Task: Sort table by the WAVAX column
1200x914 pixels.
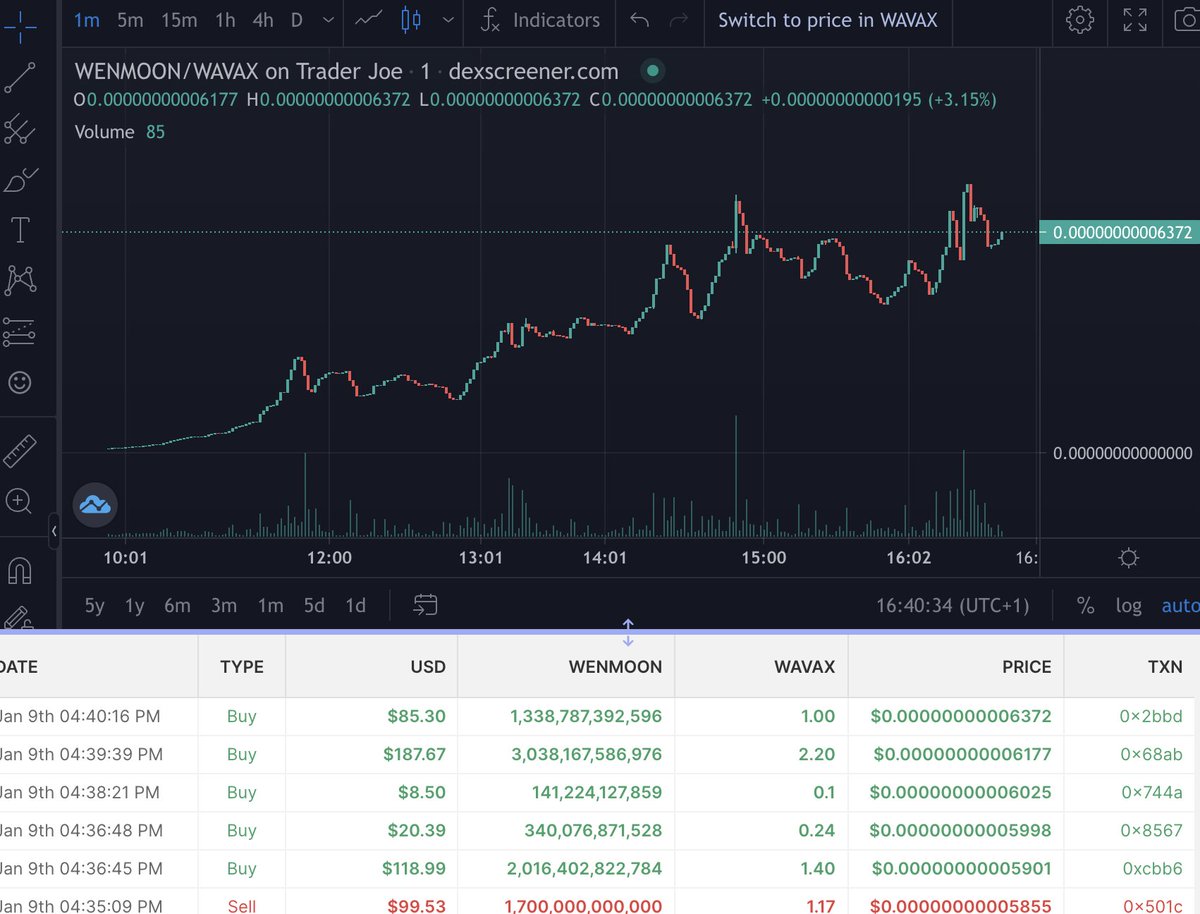Action: [804, 666]
